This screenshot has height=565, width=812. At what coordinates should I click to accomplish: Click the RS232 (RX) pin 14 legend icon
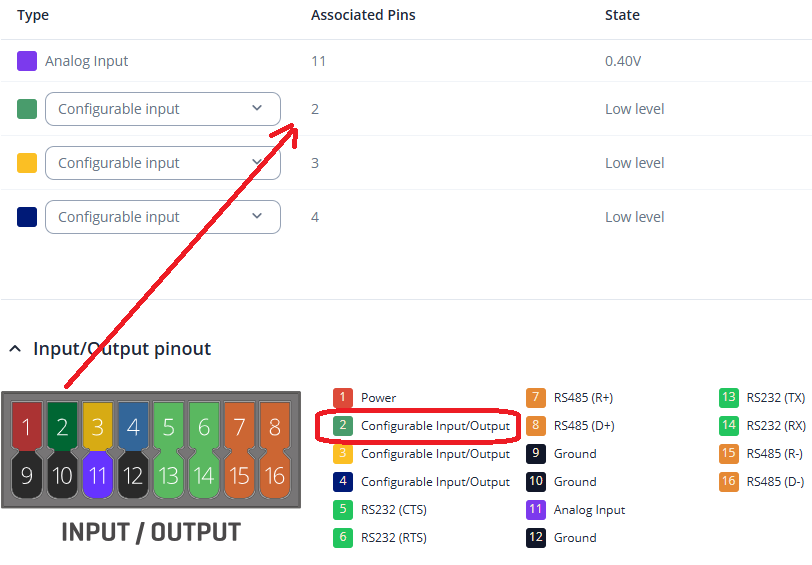click(729, 426)
